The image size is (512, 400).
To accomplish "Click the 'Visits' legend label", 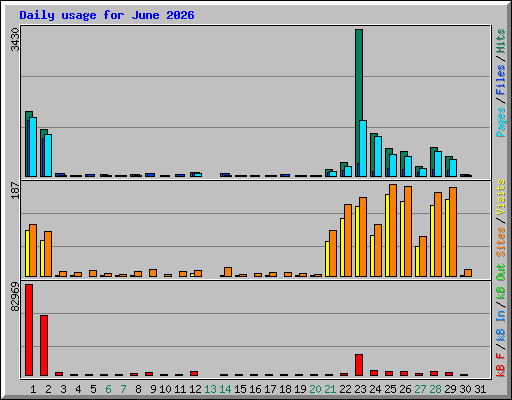I will pyautogui.click(x=501, y=197).
